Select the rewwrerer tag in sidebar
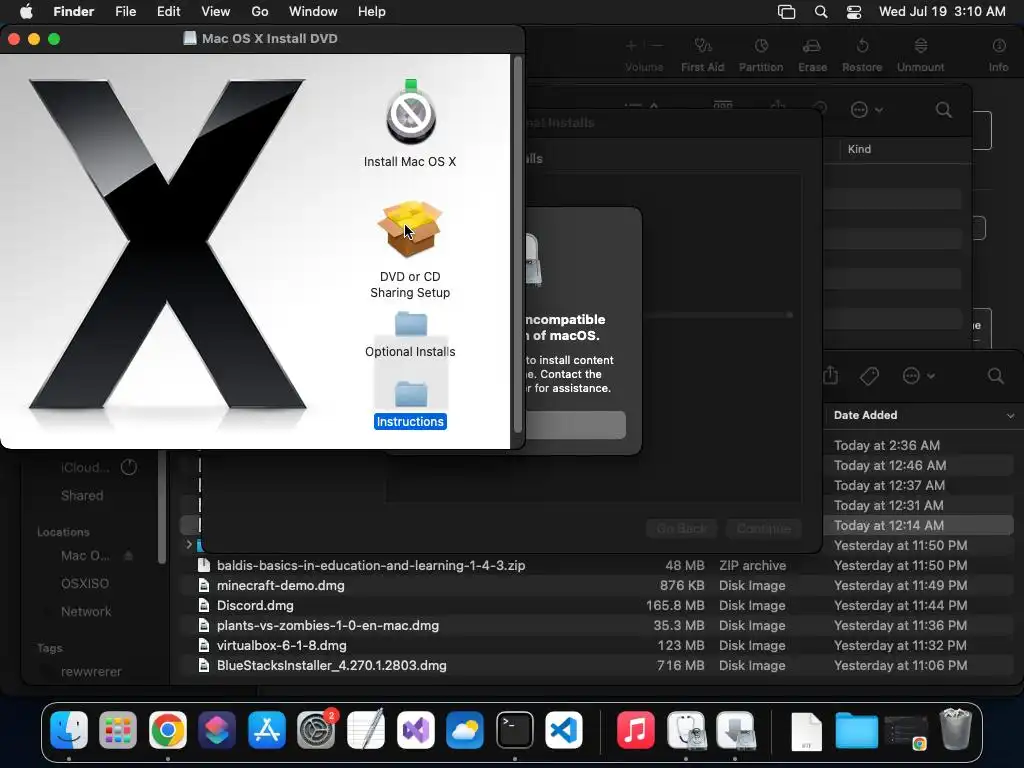Viewport: 1024px width, 768px height. 91,672
